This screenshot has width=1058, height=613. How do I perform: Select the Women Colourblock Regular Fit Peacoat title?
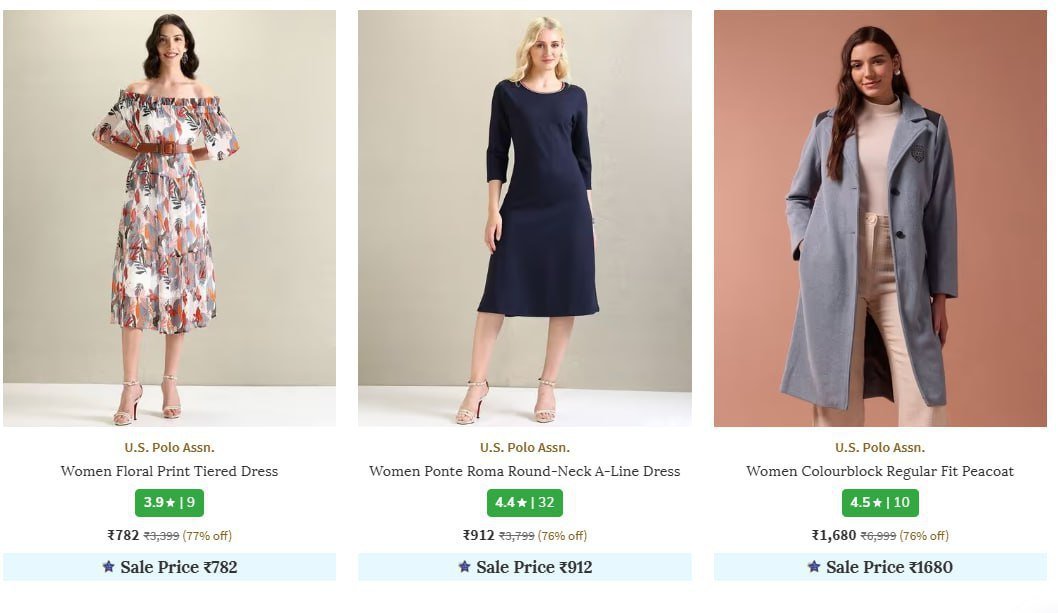point(880,471)
